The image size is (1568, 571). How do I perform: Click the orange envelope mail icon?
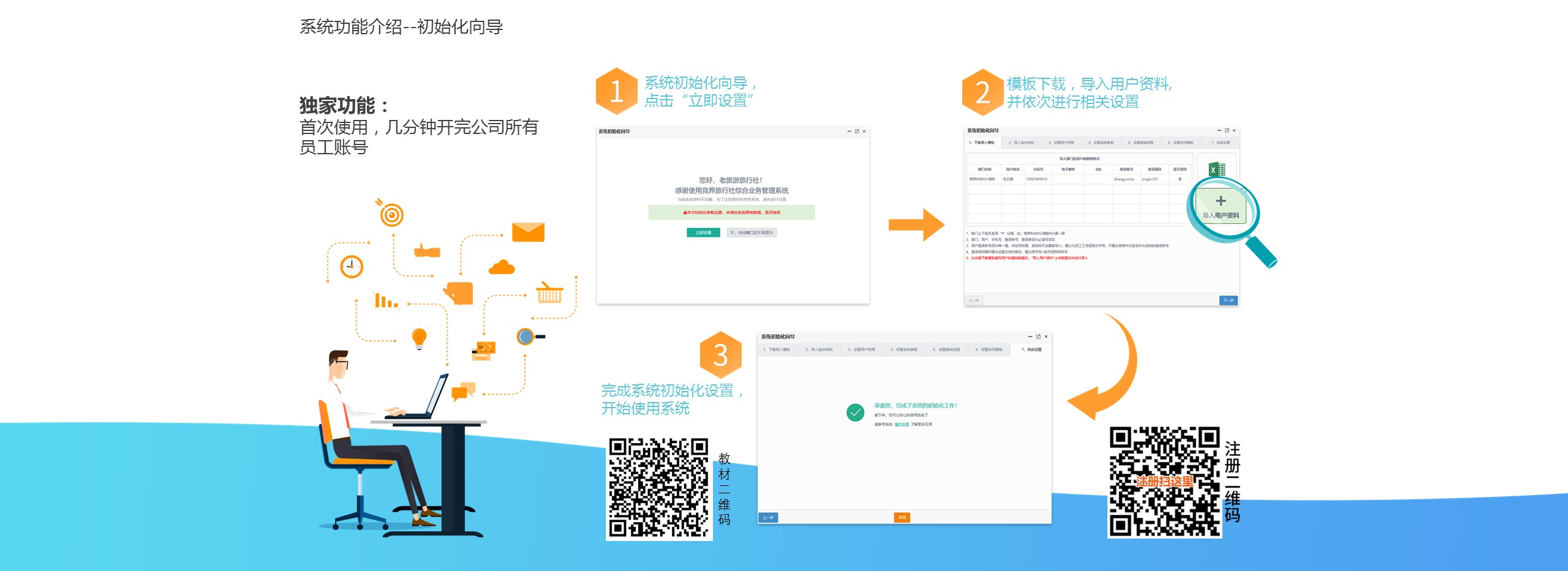(528, 232)
